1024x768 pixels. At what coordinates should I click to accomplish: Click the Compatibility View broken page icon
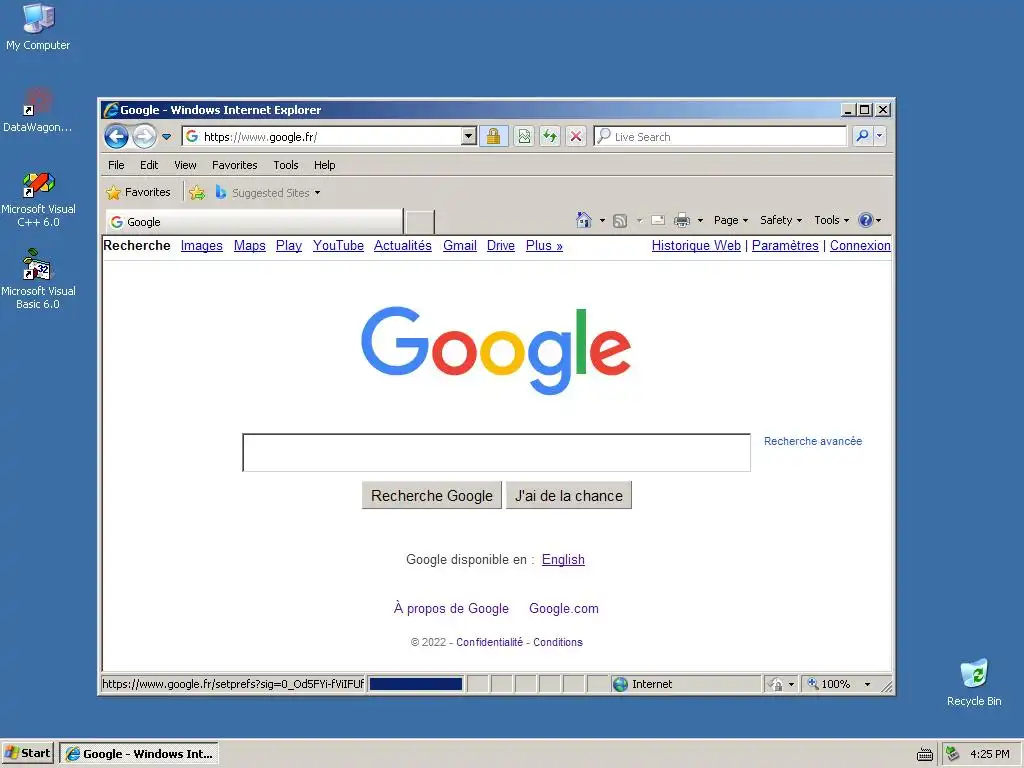[x=524, y=136]
